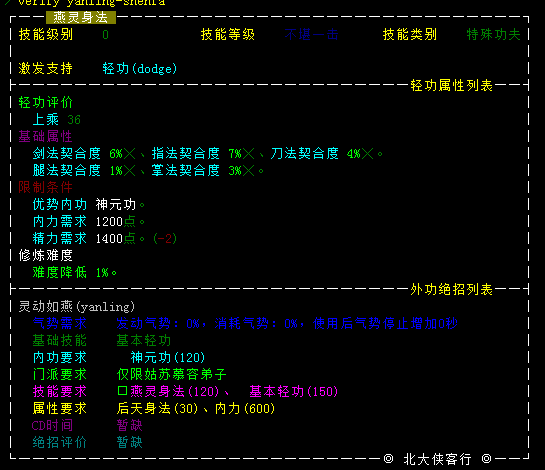Click the 门派要求 label

(60, 375)
